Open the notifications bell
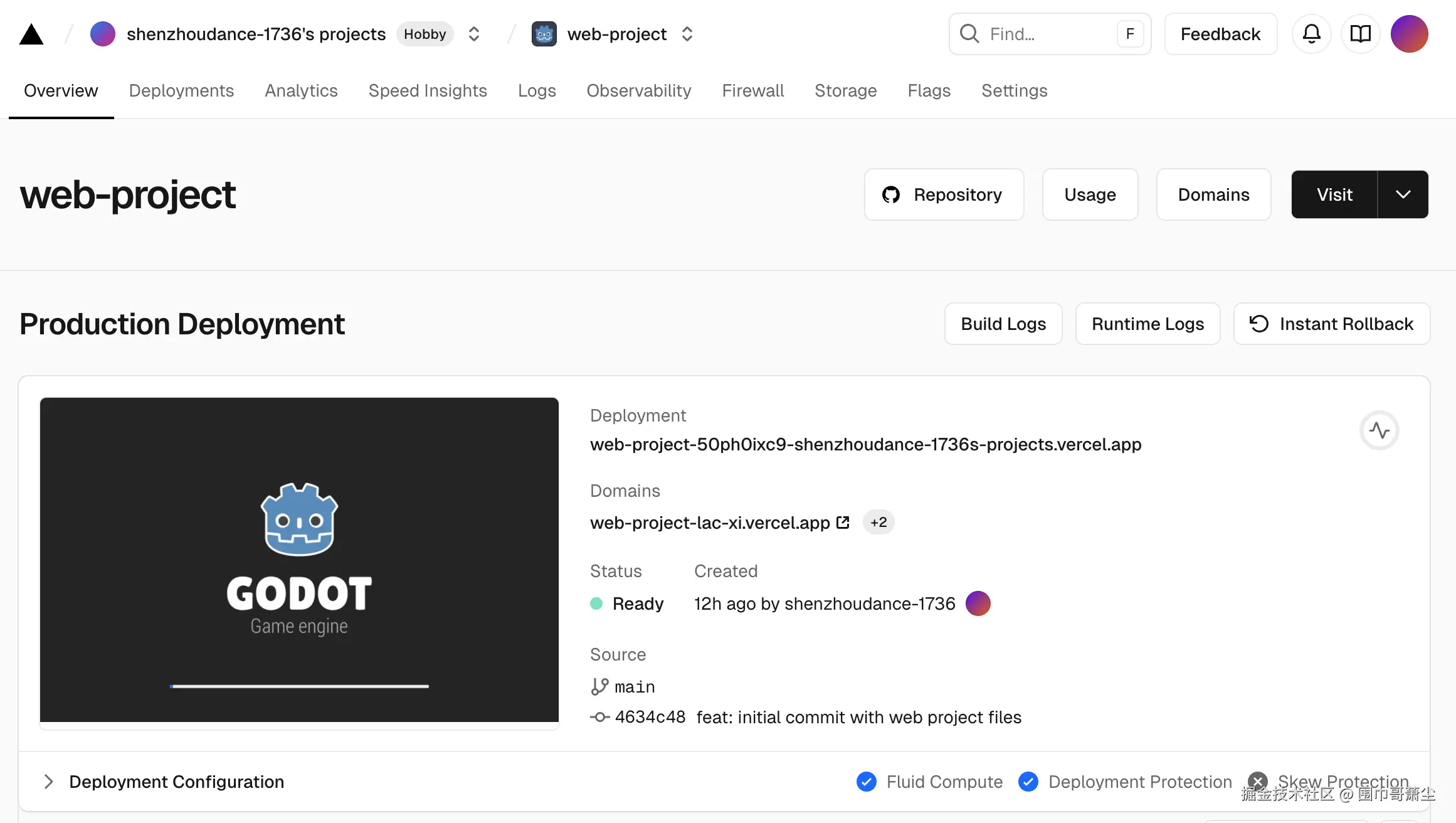This screenshot has width=1456, height=823. pyautogui.click(x=1311, y=34)
